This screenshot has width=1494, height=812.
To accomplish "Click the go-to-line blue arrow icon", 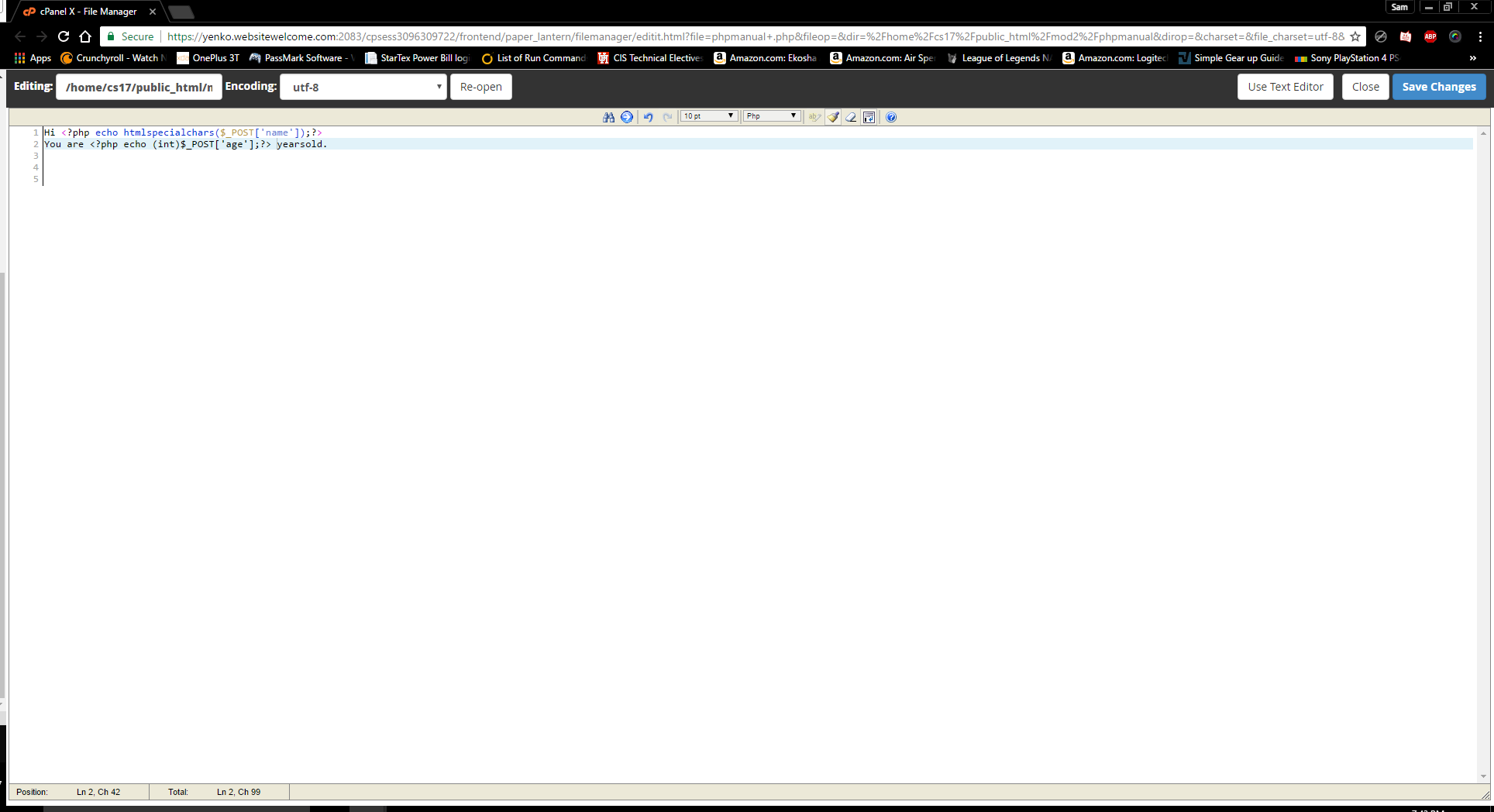I will tap(627, 117).
